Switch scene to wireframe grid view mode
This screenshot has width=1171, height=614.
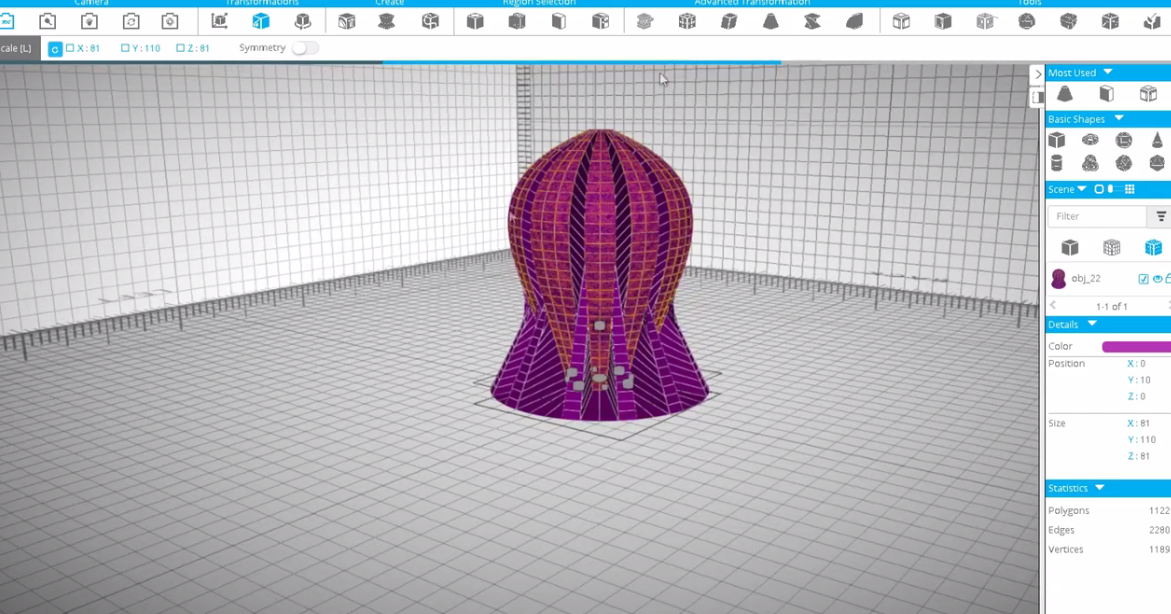pyautogui.click(x=1112, y=247)
